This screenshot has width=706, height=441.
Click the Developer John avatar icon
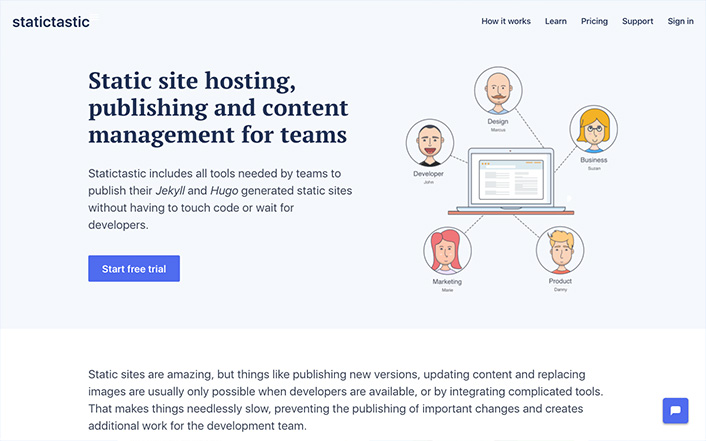[429, 144]
